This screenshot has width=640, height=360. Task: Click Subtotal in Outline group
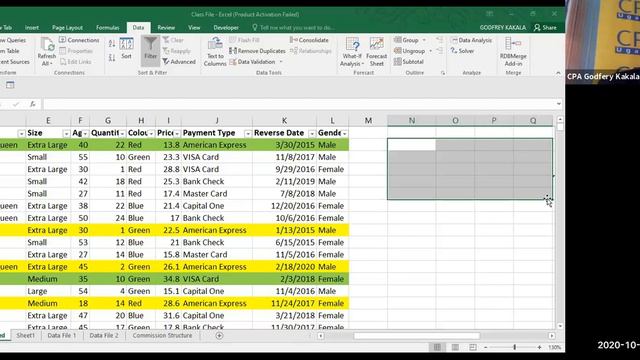(409, 62)
